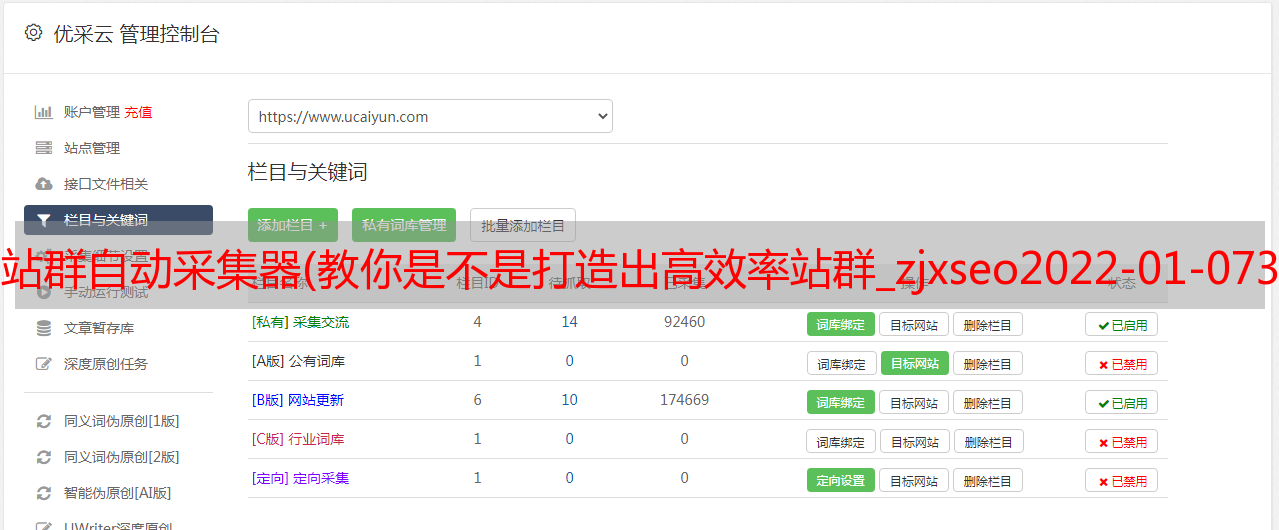Click the [私有] 采集交流 column name

(300, 322)
